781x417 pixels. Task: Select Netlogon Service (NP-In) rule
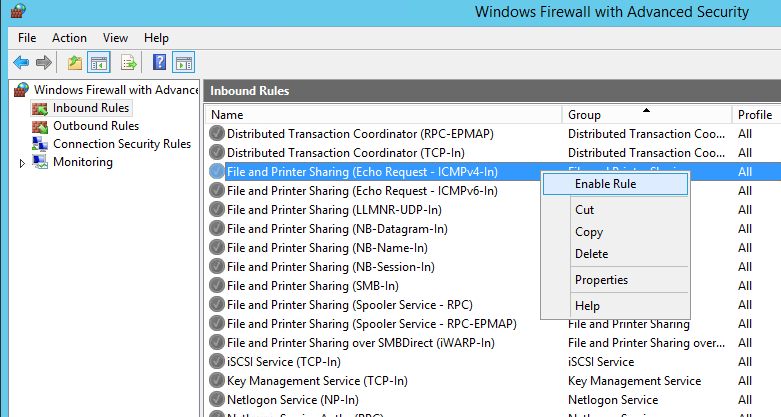pyautogui.click(x=293, y=400)
